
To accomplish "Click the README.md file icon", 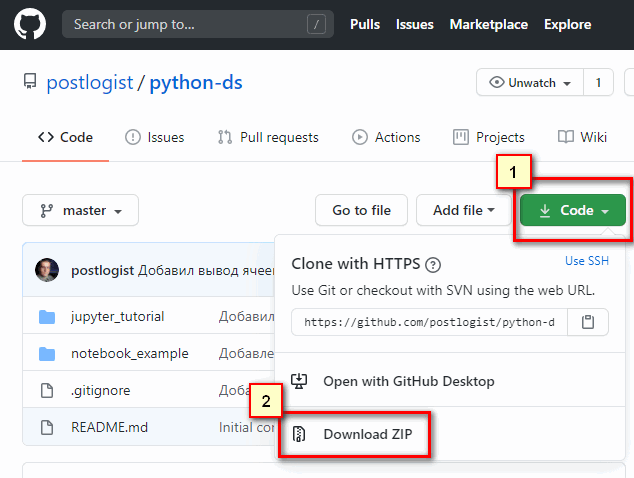I will click(x=47, y=427).
